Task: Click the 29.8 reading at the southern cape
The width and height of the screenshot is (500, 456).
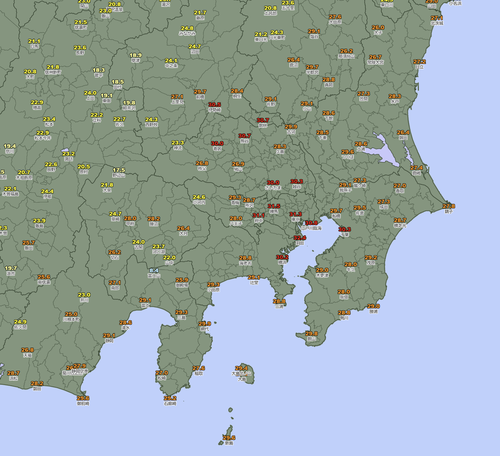Action: tap(311, 333)
